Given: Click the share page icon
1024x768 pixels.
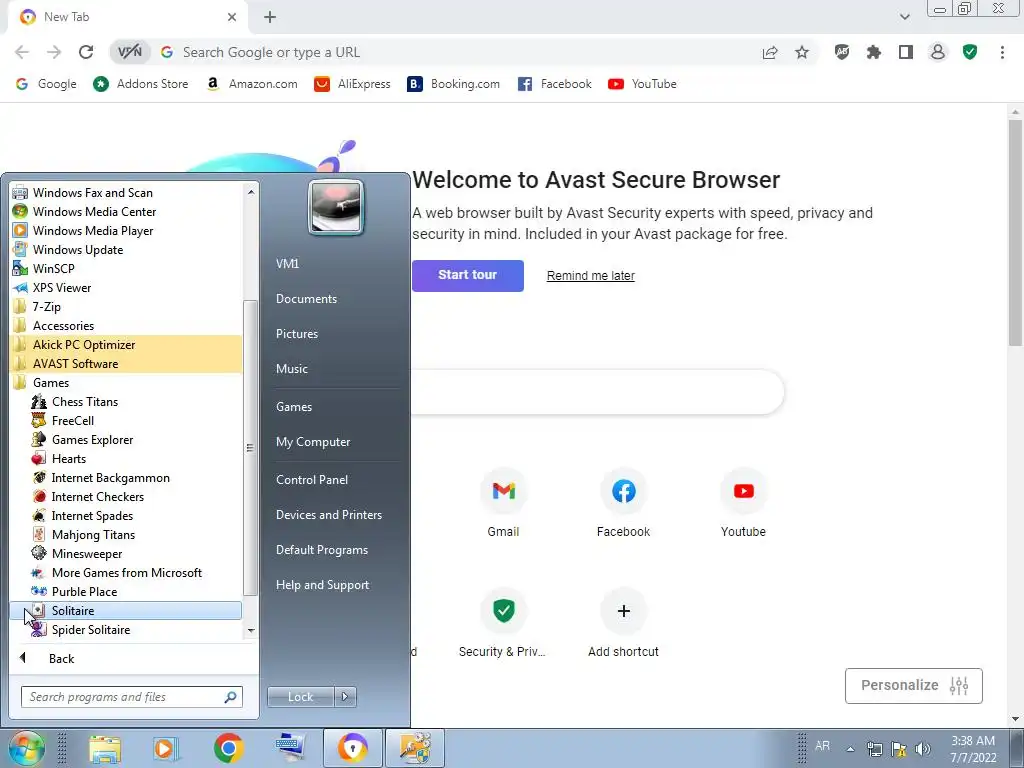Looking at the screenshot, I should (x=770, y=52).
